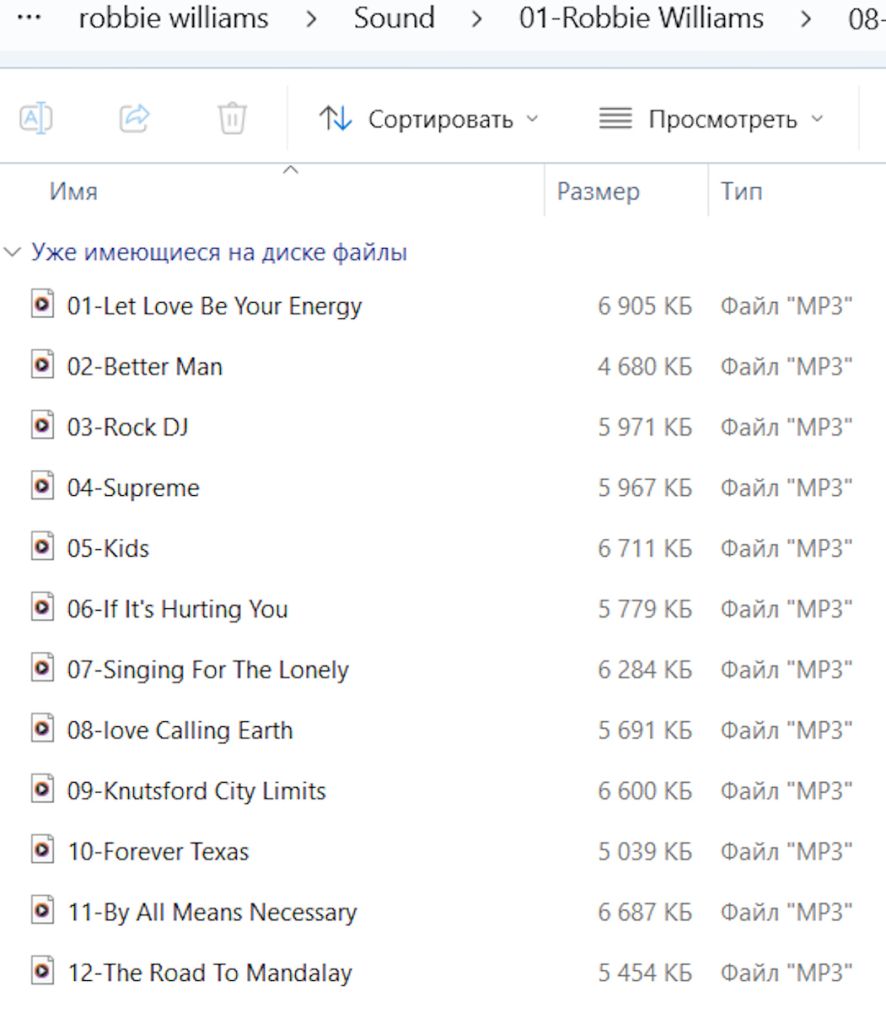Open the breadcrumb overflow ellipsis
Image resolution: width=886 pixels, height=1024 pixels.
click(x=29, y=18)
